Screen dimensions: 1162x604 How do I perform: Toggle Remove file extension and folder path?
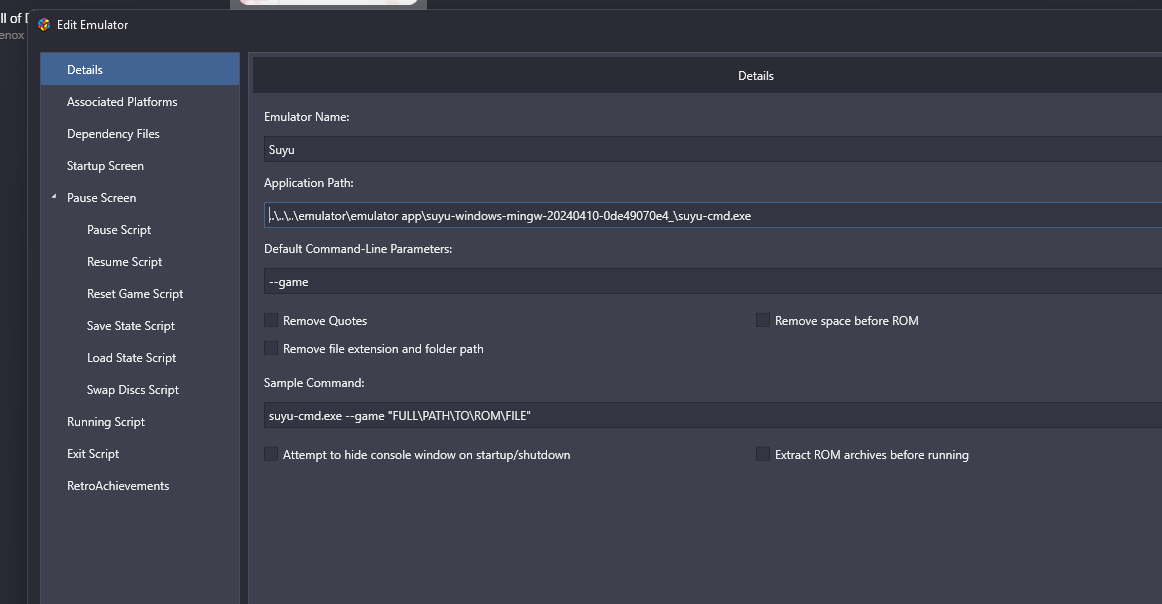coord(271,349)
